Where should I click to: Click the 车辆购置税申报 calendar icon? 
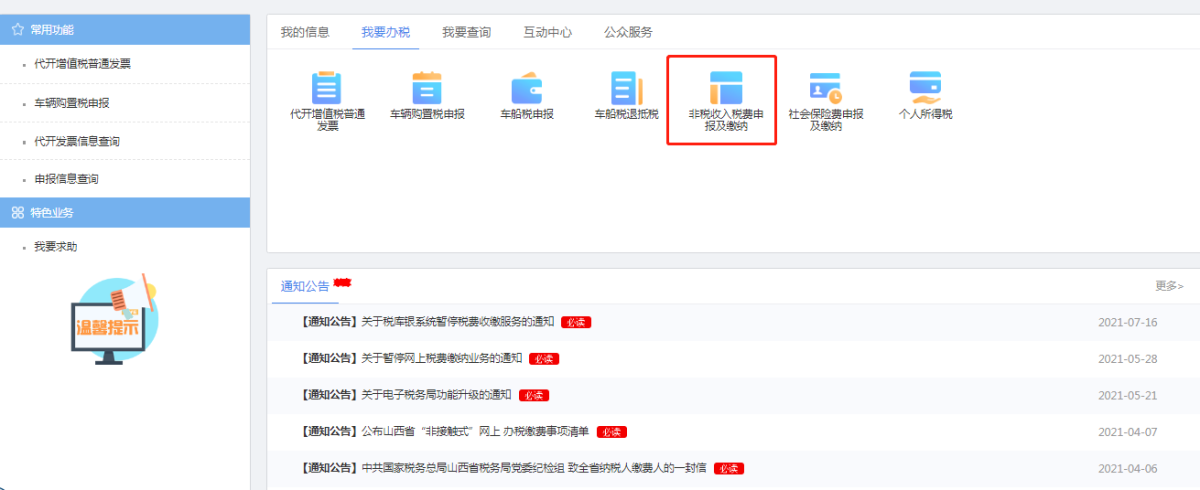[427, 89]
